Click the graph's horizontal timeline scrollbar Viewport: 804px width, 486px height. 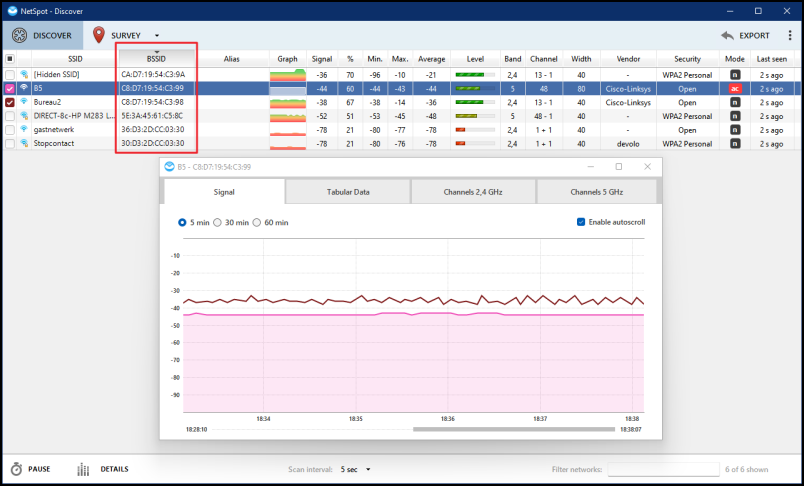(513, 429)
